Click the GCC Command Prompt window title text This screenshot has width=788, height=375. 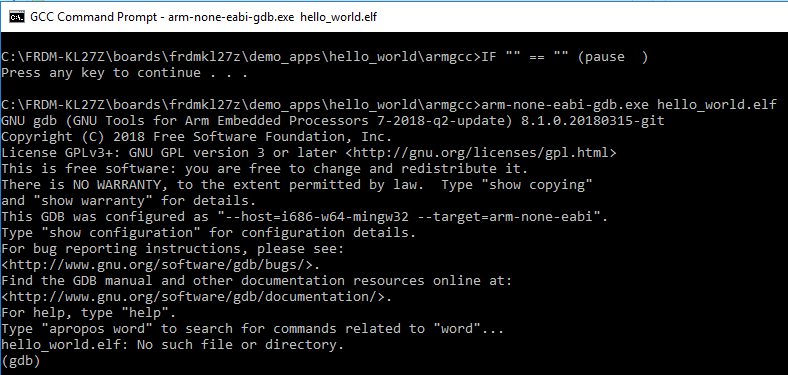pos(204,17)
